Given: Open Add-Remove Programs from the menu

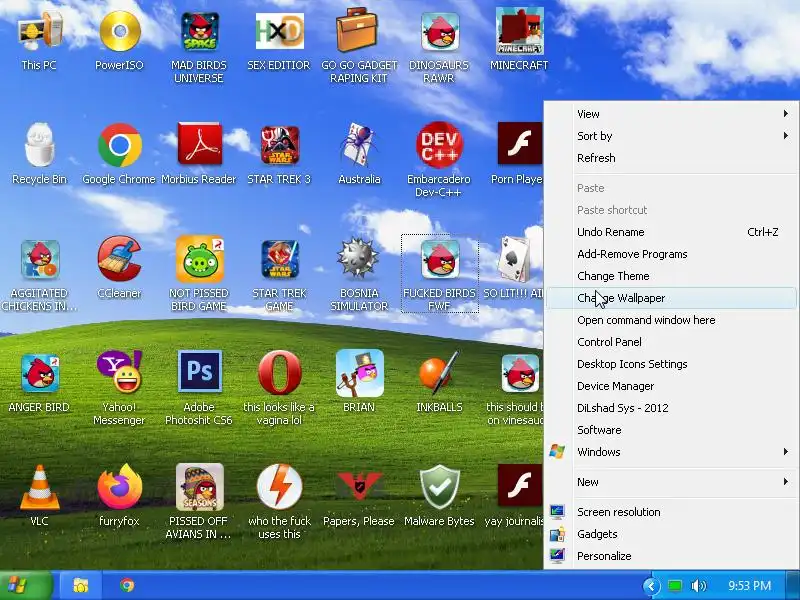Looking at the screenshot, I should click(671, 254).
